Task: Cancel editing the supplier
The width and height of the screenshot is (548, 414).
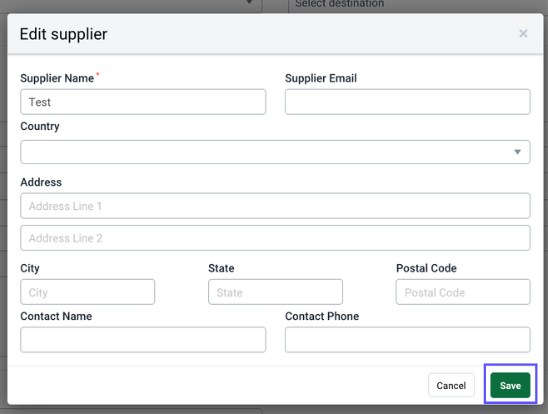Action: (x=451, y=385)
